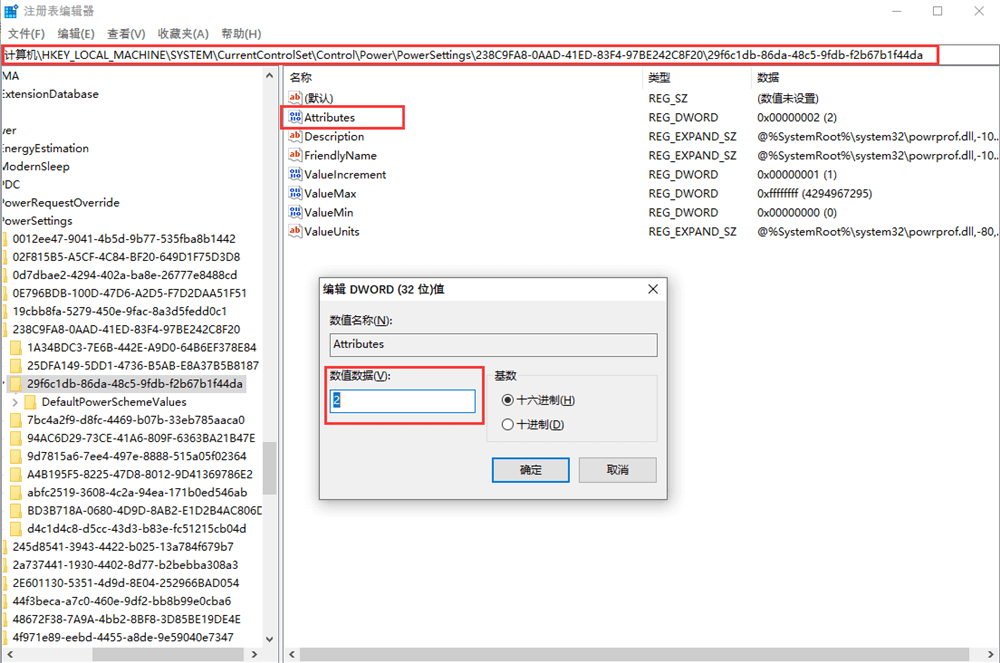This screenshot has width=1000, height=663.
Task: Confirm with the 确定 button
Action: tap(530, 470)
